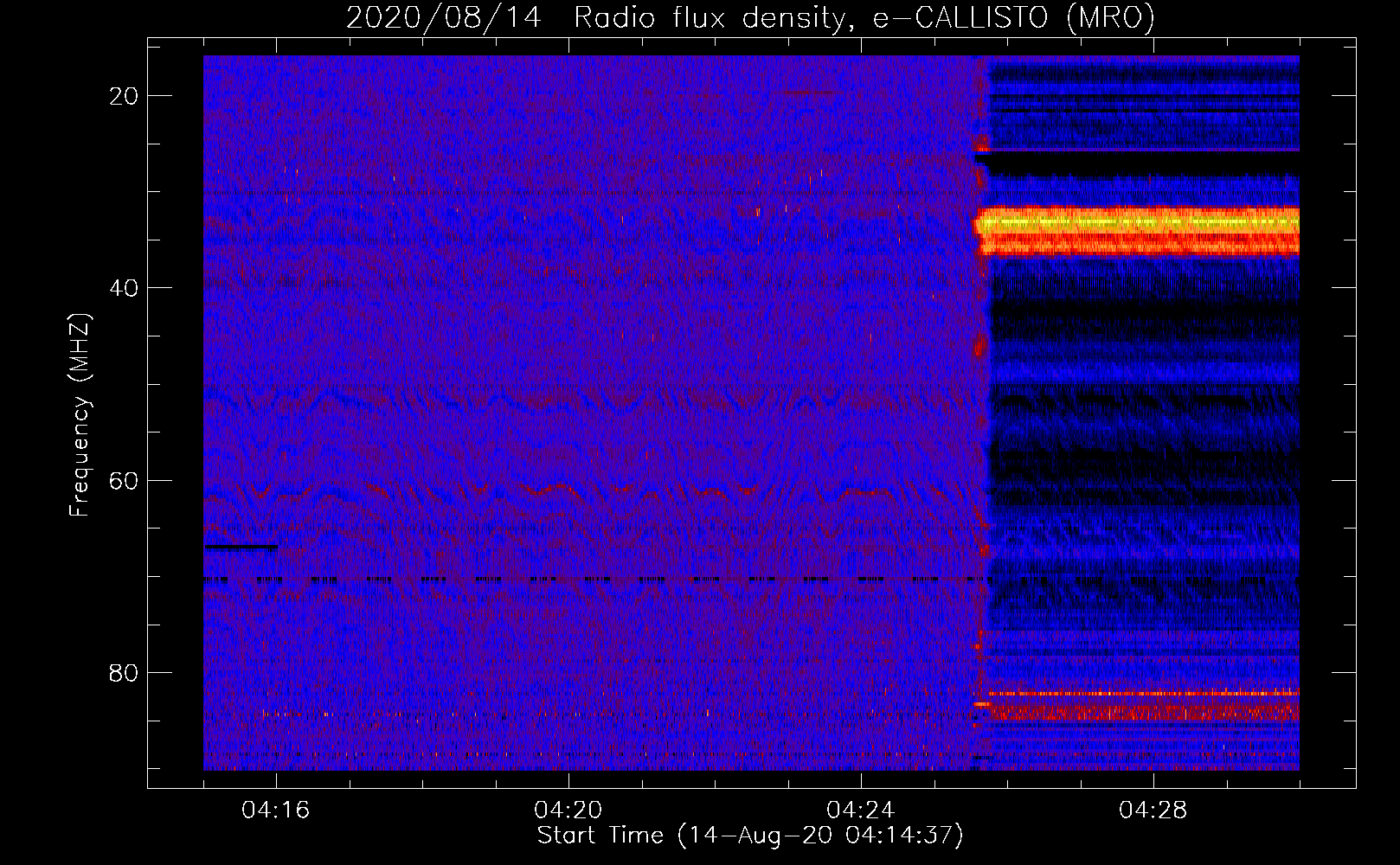The image size is (1400, 865).
Task: Click the 04:28 time tick label
Action: (1153, 811)
